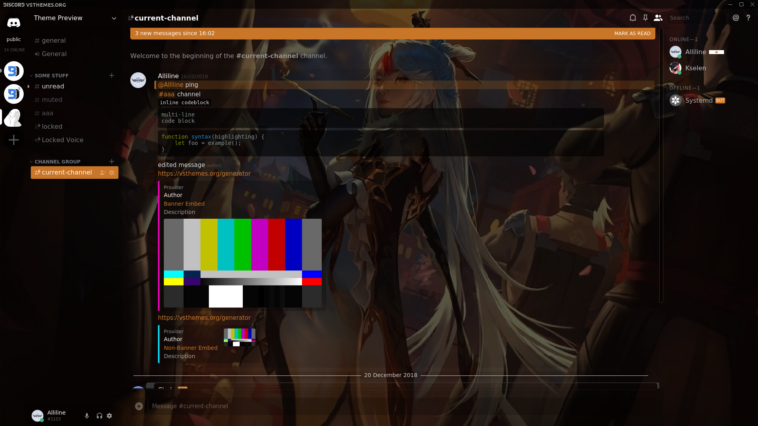This screenshot has height=426, width=758.
Task: Click the color bars banner embed image
Action: [x=242, y=263]
